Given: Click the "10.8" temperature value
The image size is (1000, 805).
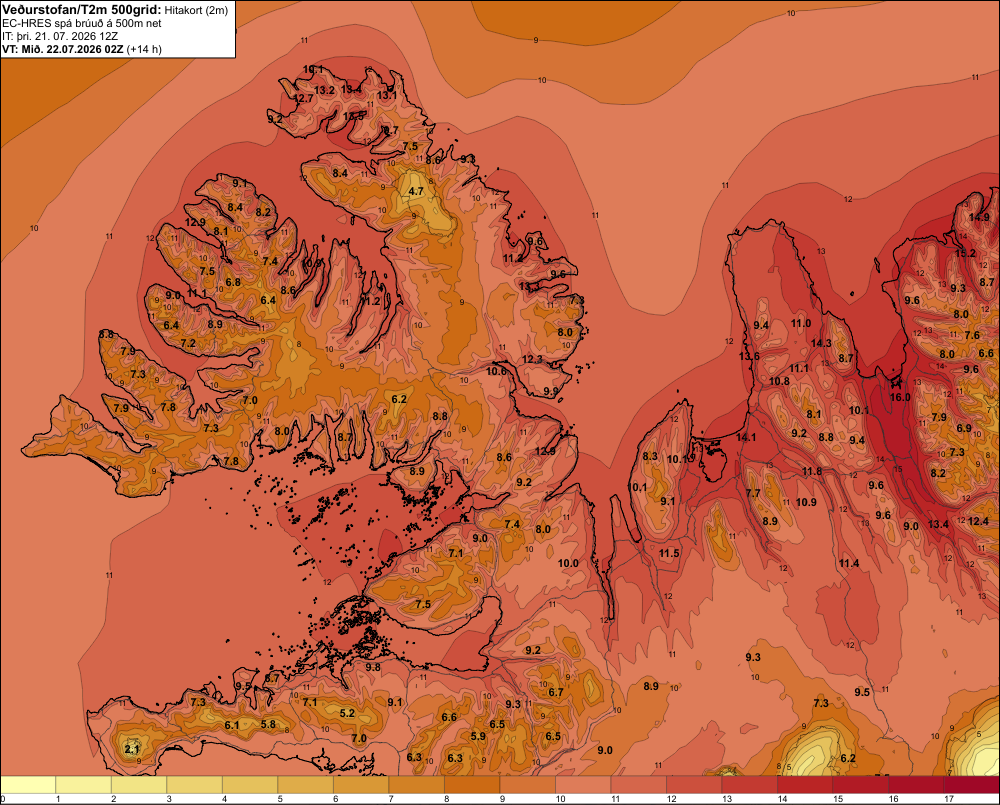Looking at the screenshot, I should (779, 381).
